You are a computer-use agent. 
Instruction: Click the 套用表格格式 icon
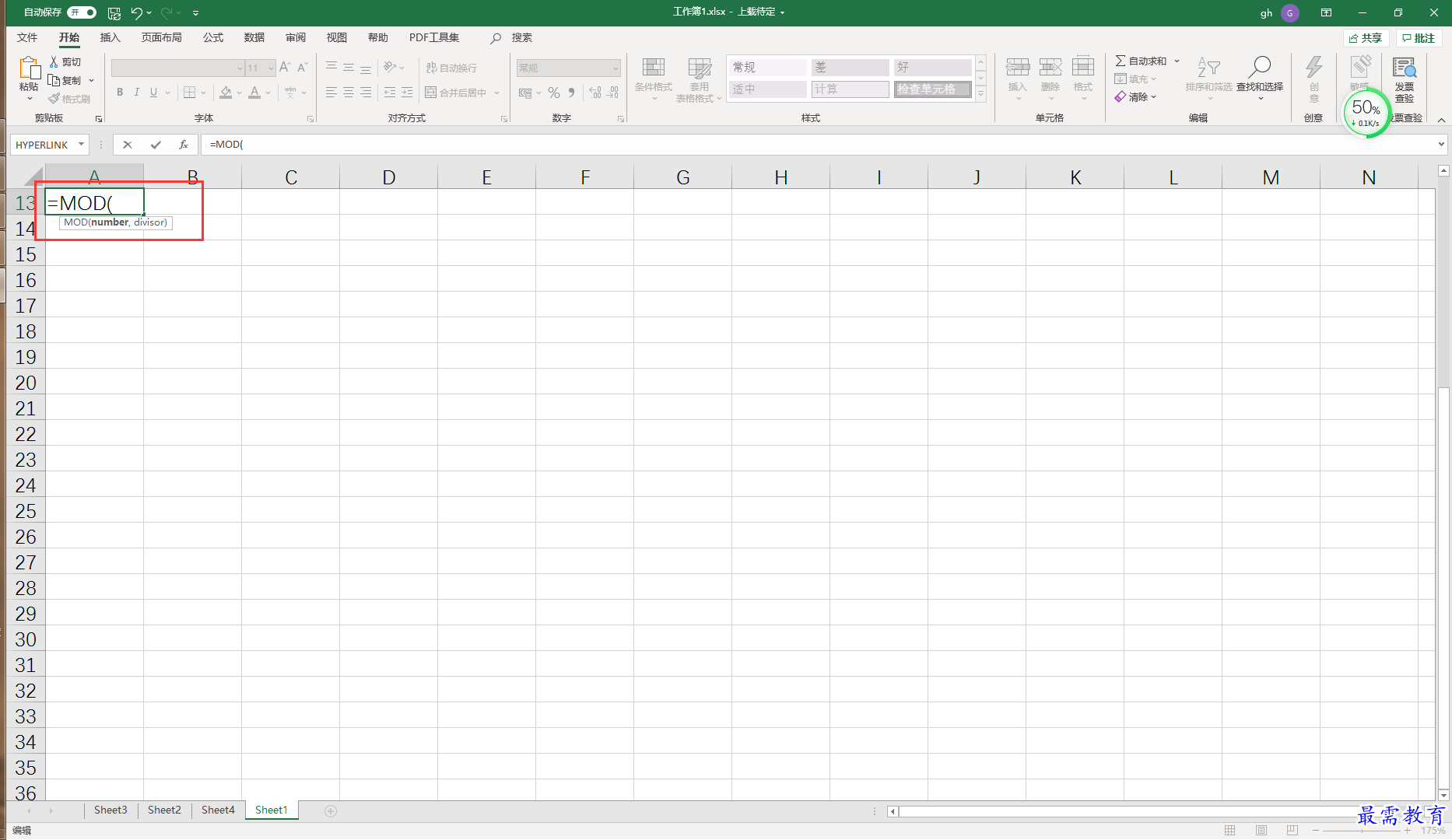pos(700,68)
